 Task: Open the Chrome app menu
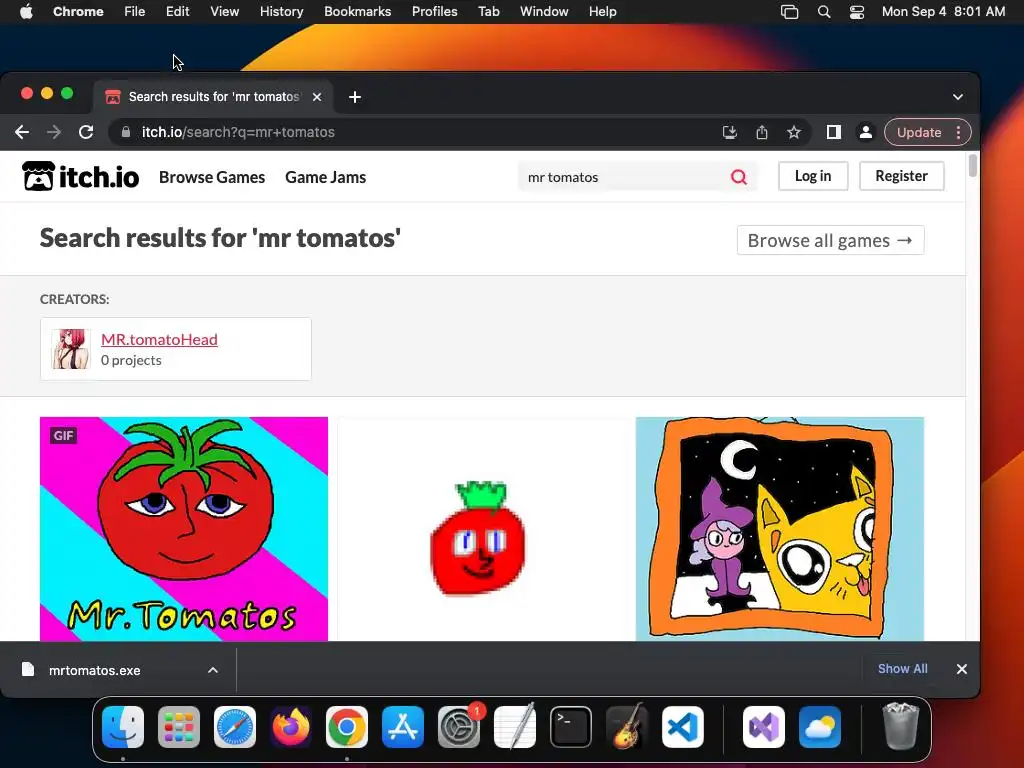(x=78, y=12)
